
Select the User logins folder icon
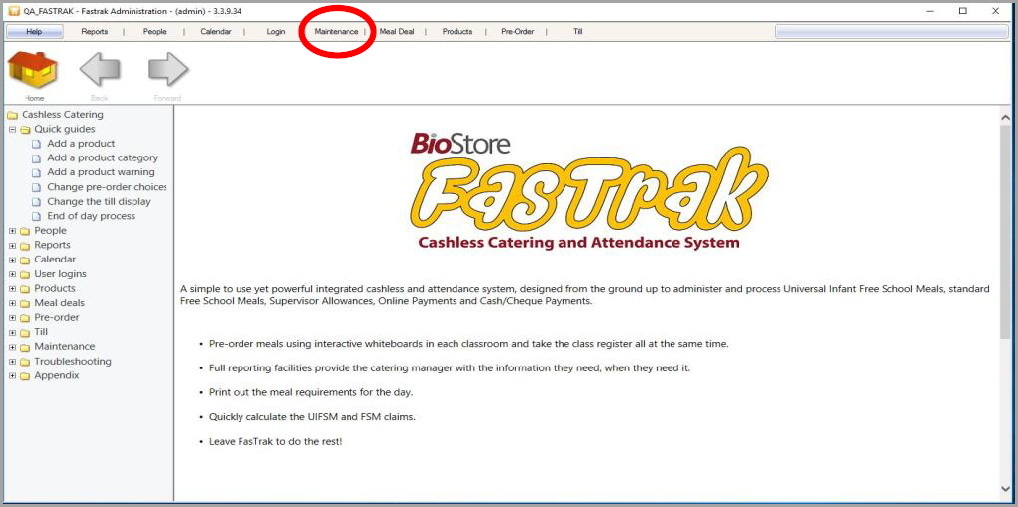coord(25,274)
